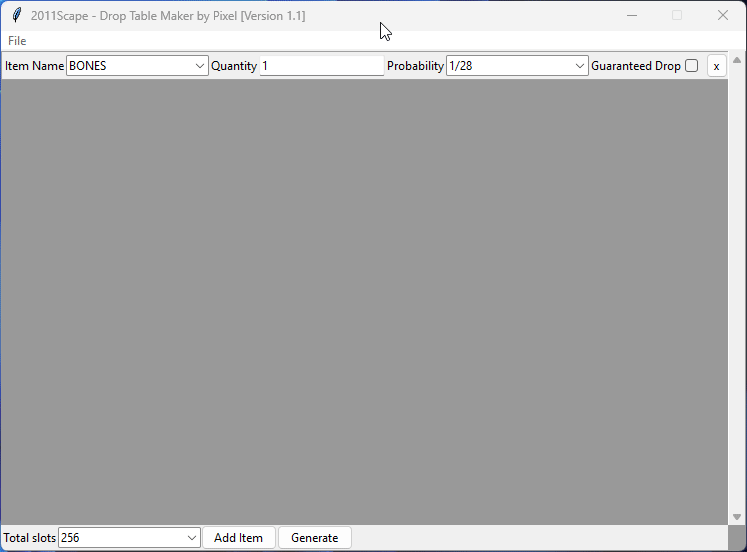The height and width of the screenshot is (552, 747).
Task: Click the scrollbar down arrow
Action: 737,517
